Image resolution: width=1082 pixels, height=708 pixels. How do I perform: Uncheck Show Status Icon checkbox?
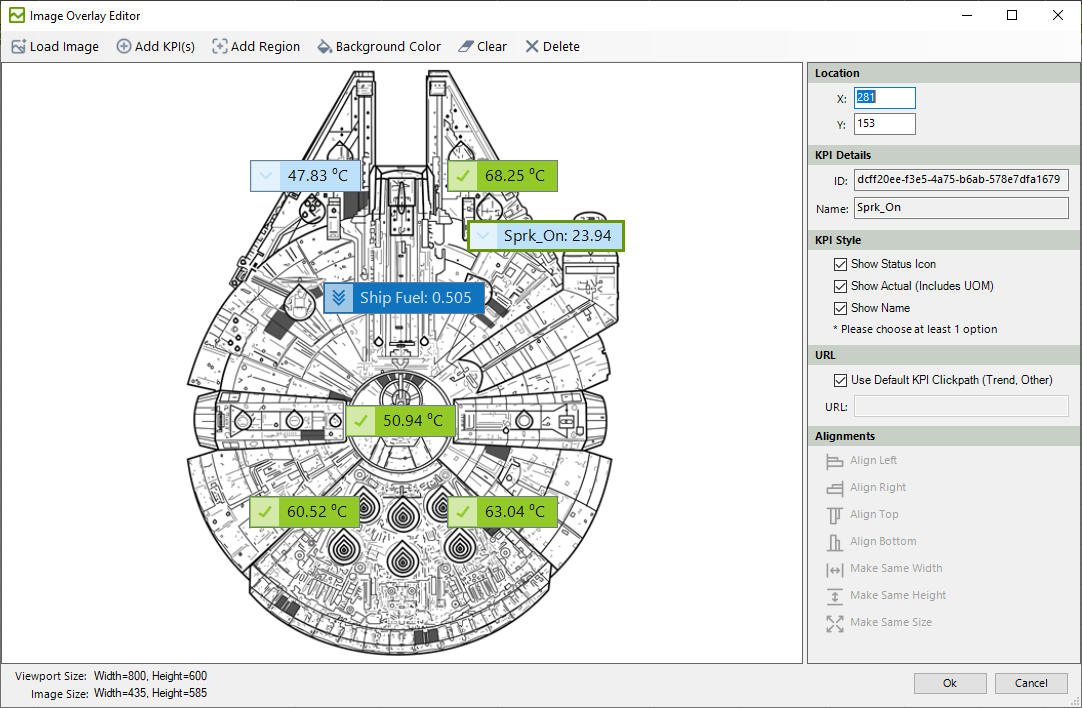[x=840, y=264]
